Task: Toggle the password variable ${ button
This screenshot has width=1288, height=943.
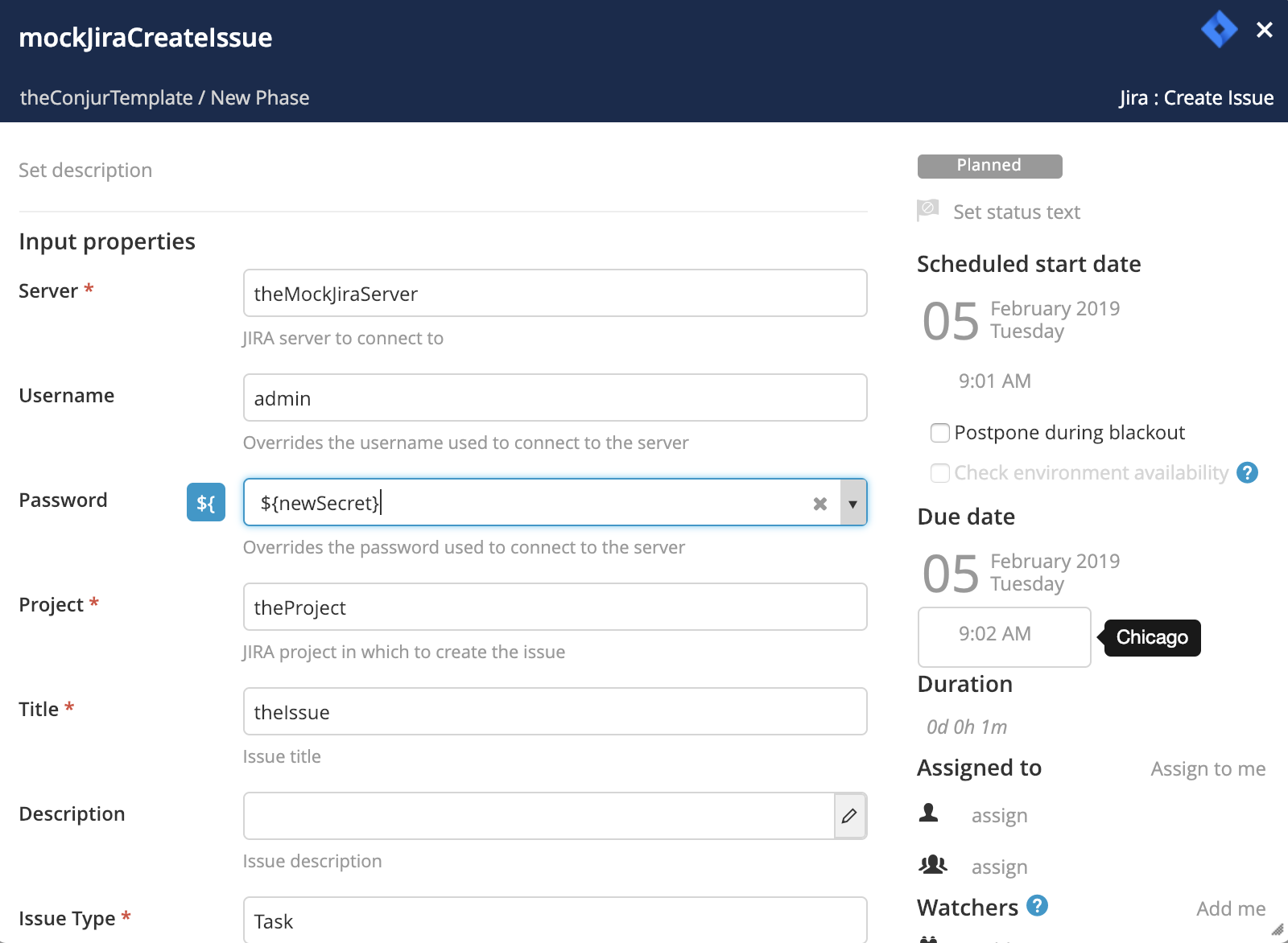Action: pyautogui.click(x=206, y=503)
